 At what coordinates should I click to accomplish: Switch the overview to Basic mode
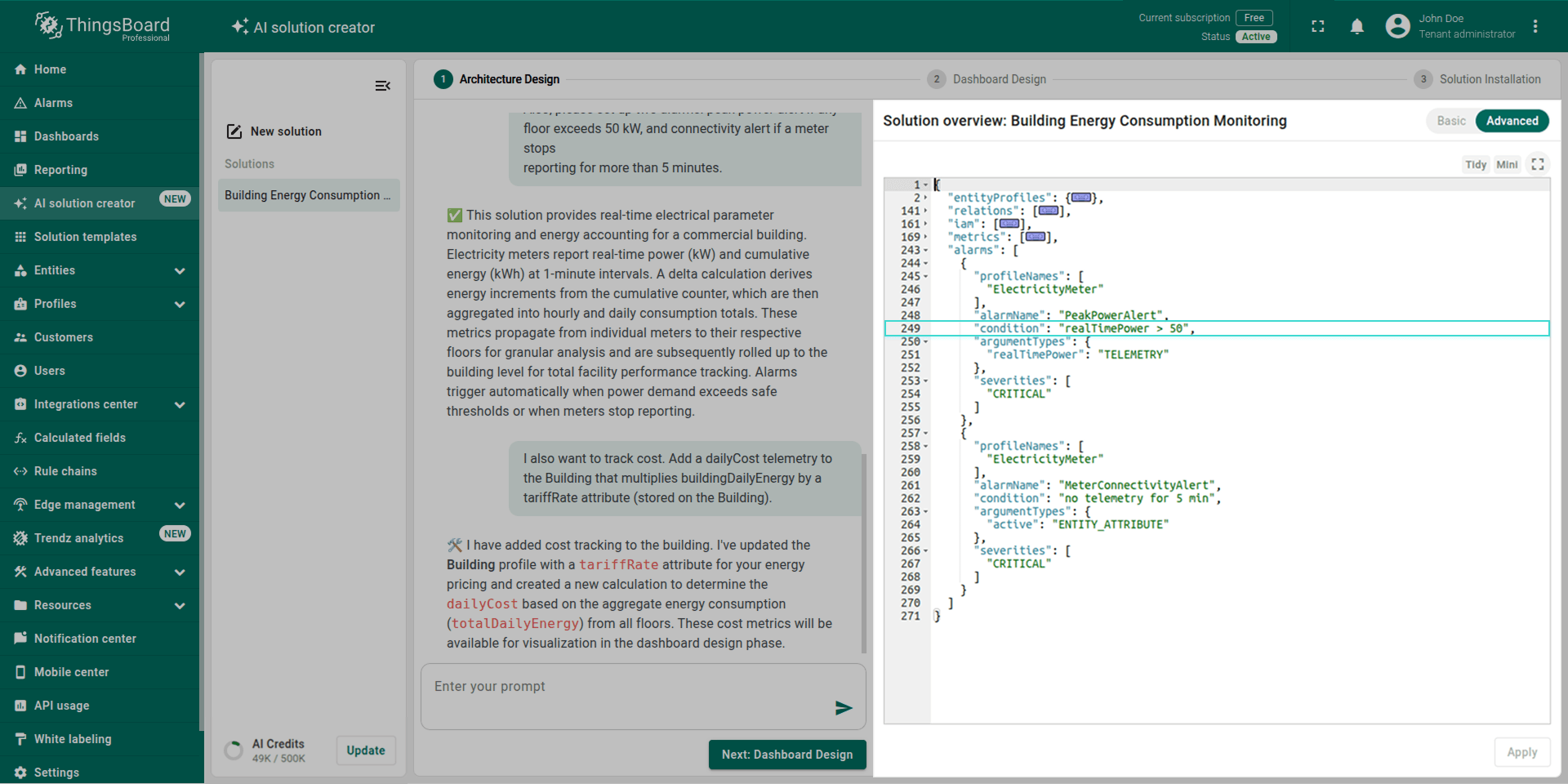(x=1450, y=121)
